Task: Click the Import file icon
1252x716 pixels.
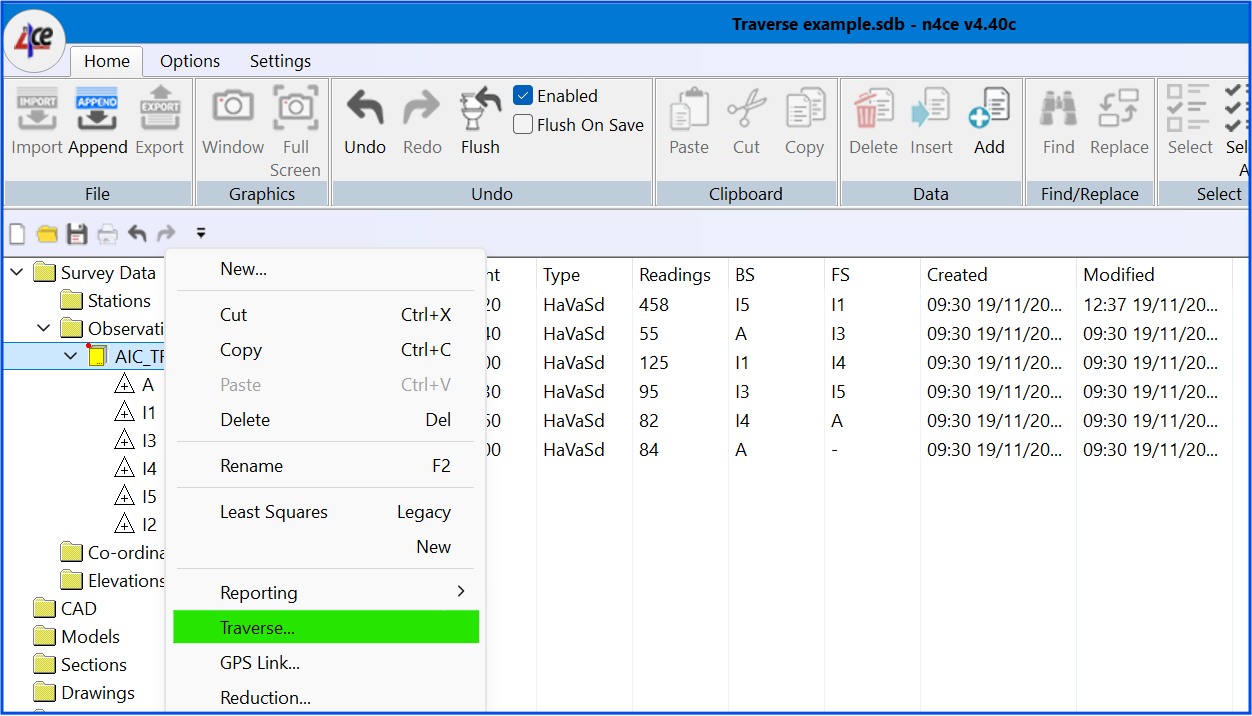Action: (x=37, y=109)
